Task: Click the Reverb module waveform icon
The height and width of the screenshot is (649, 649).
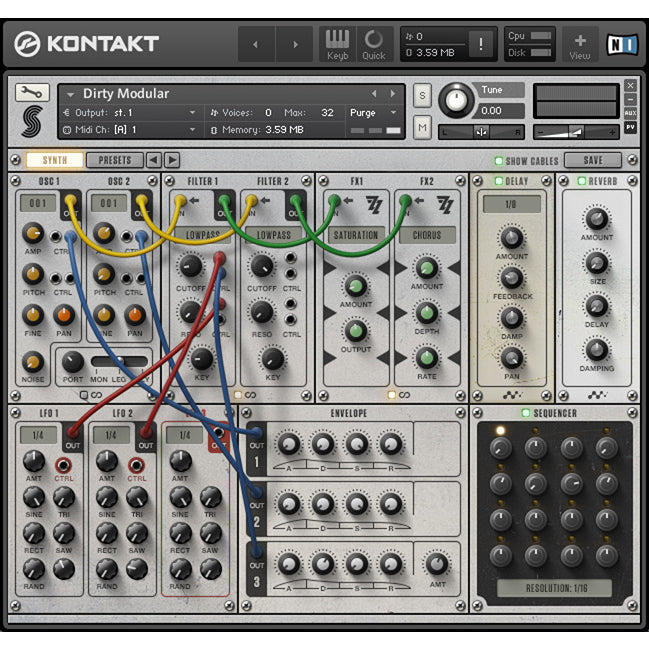Action: pyautogui.click(x=598, y=395)
